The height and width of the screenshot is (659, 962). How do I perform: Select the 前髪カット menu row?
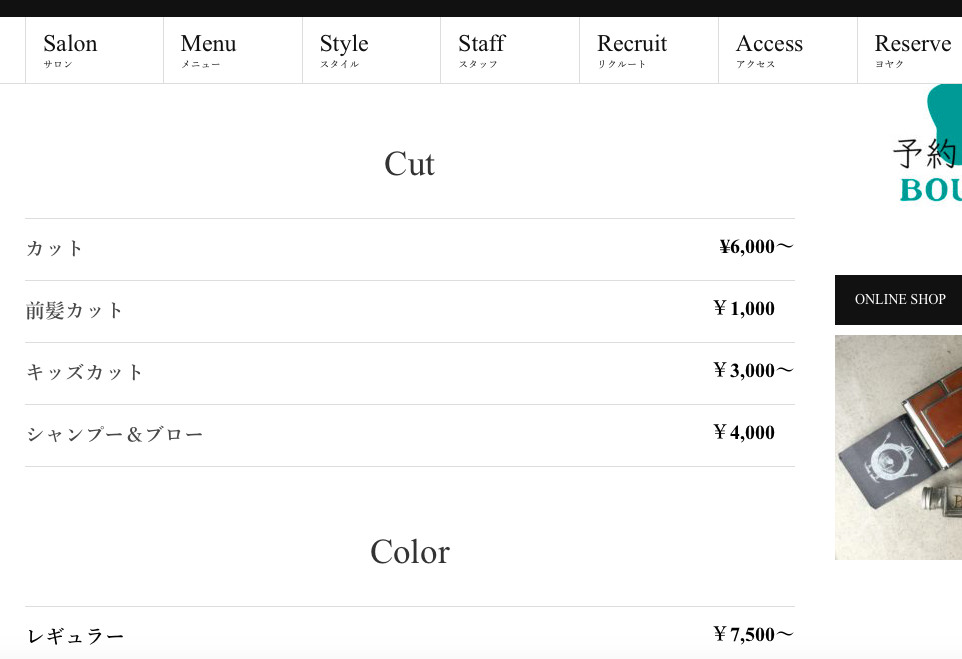click(x=75, y=311)
